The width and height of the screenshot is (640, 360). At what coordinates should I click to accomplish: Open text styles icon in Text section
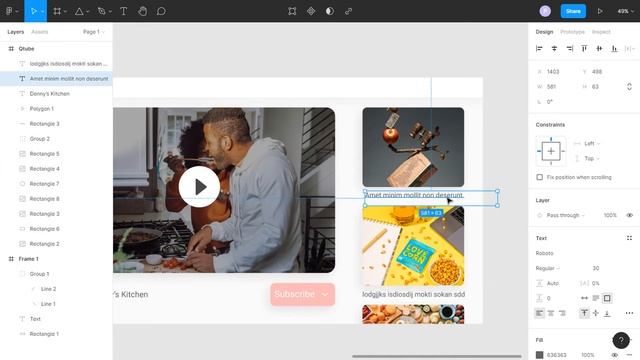click(629, 238)
